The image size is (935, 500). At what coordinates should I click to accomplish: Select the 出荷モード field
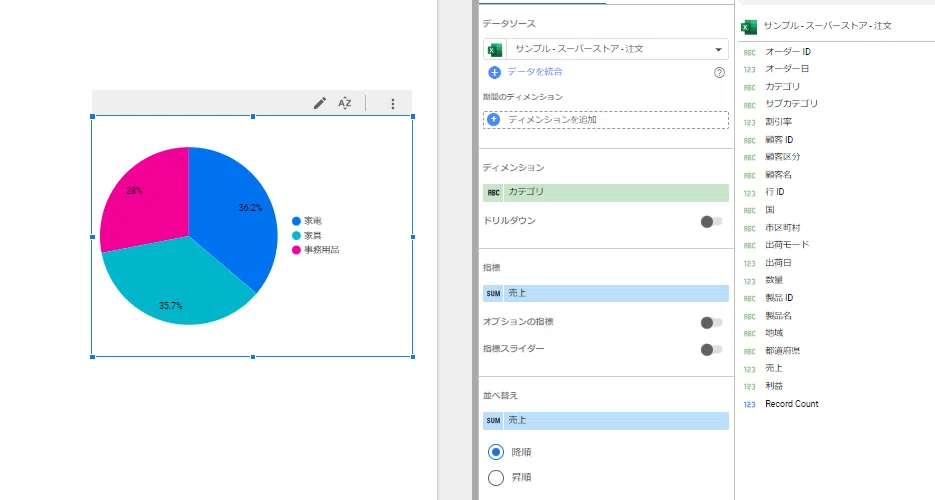pos(787,245)
